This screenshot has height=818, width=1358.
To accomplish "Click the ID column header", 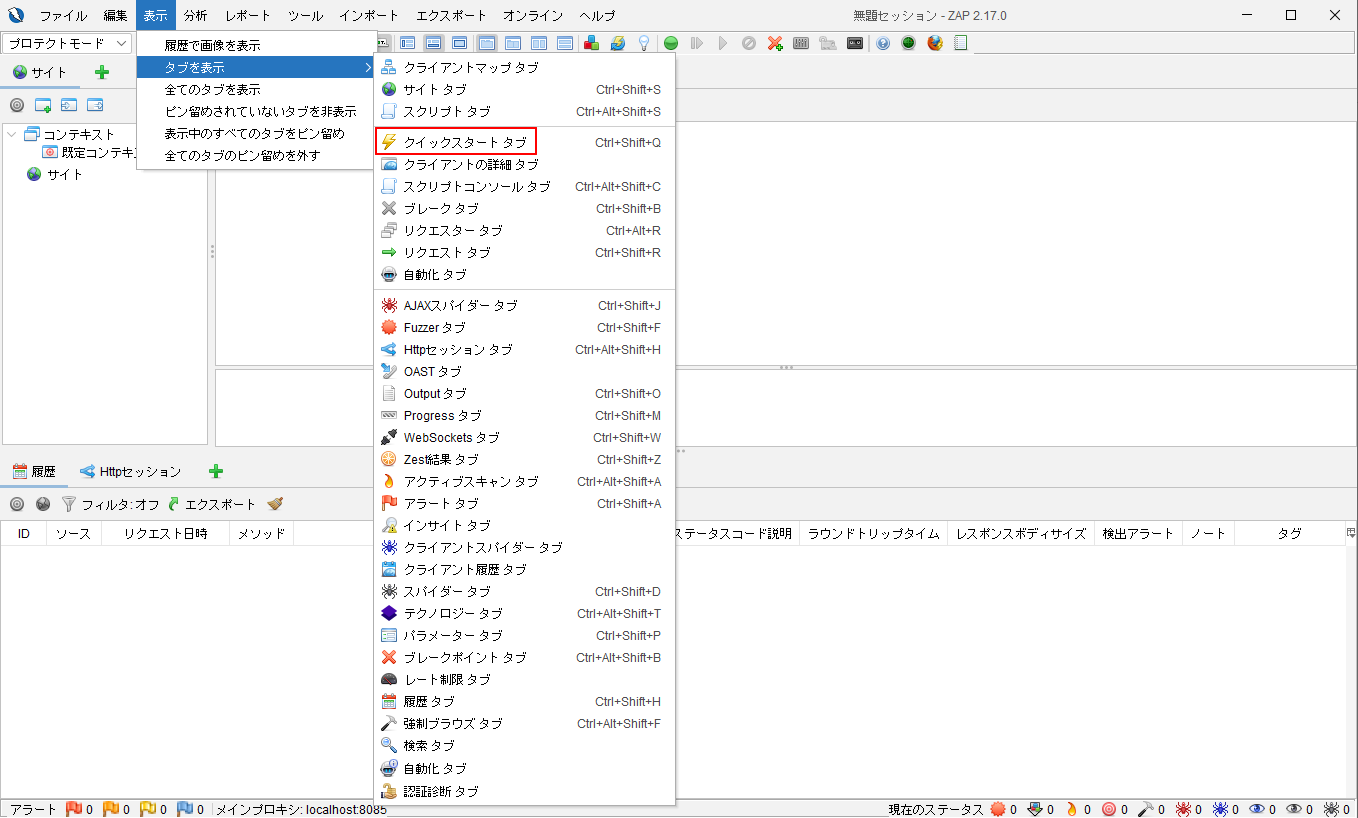I will tap(24, 533).
